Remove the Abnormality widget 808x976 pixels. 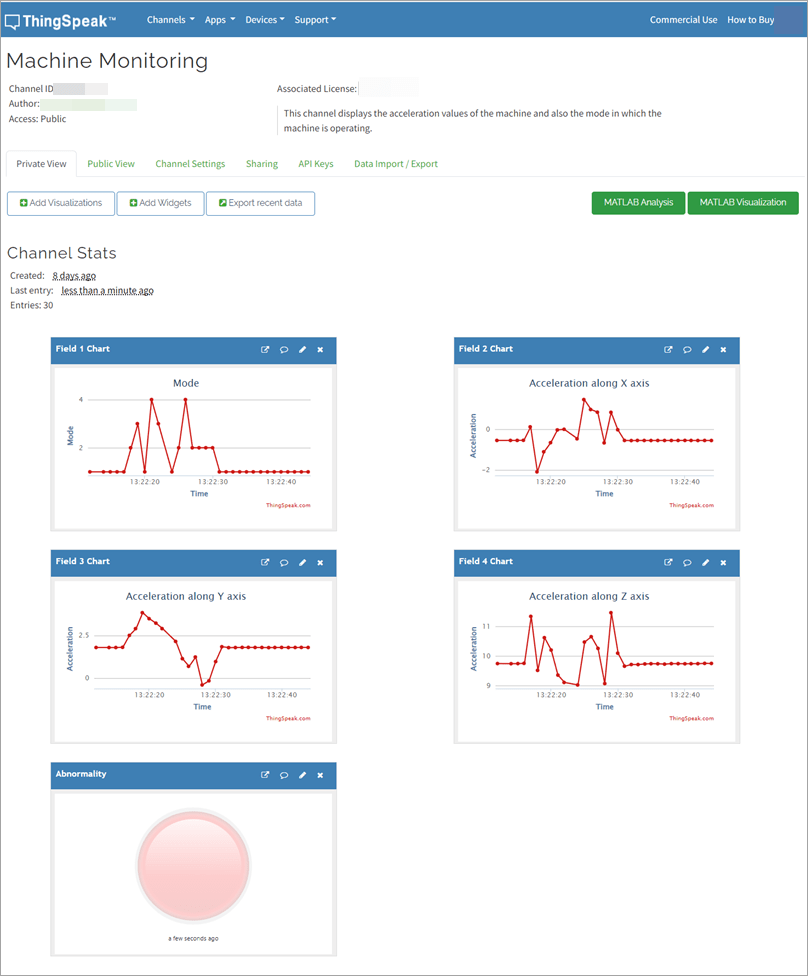click(x=320, y=775)
